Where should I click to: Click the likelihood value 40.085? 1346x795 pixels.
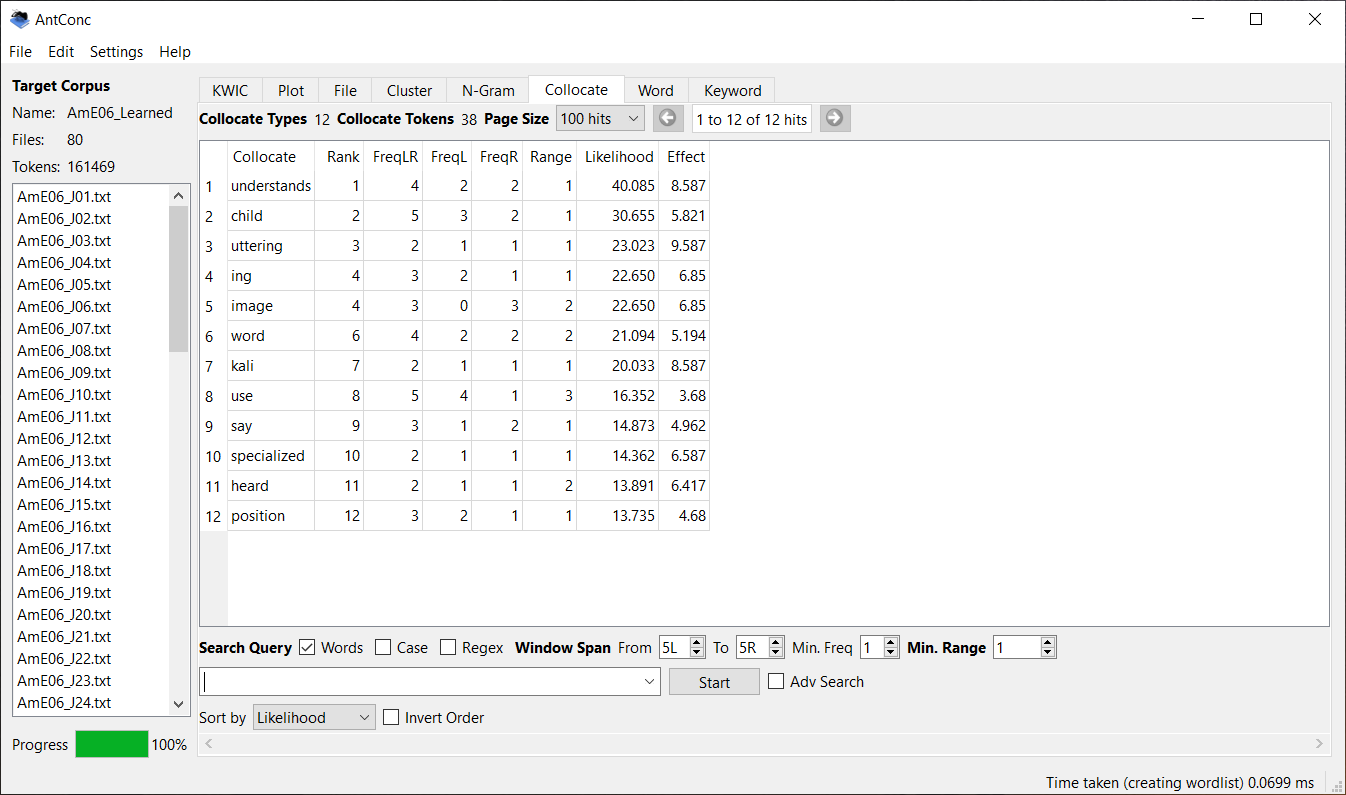click(633, 186)
